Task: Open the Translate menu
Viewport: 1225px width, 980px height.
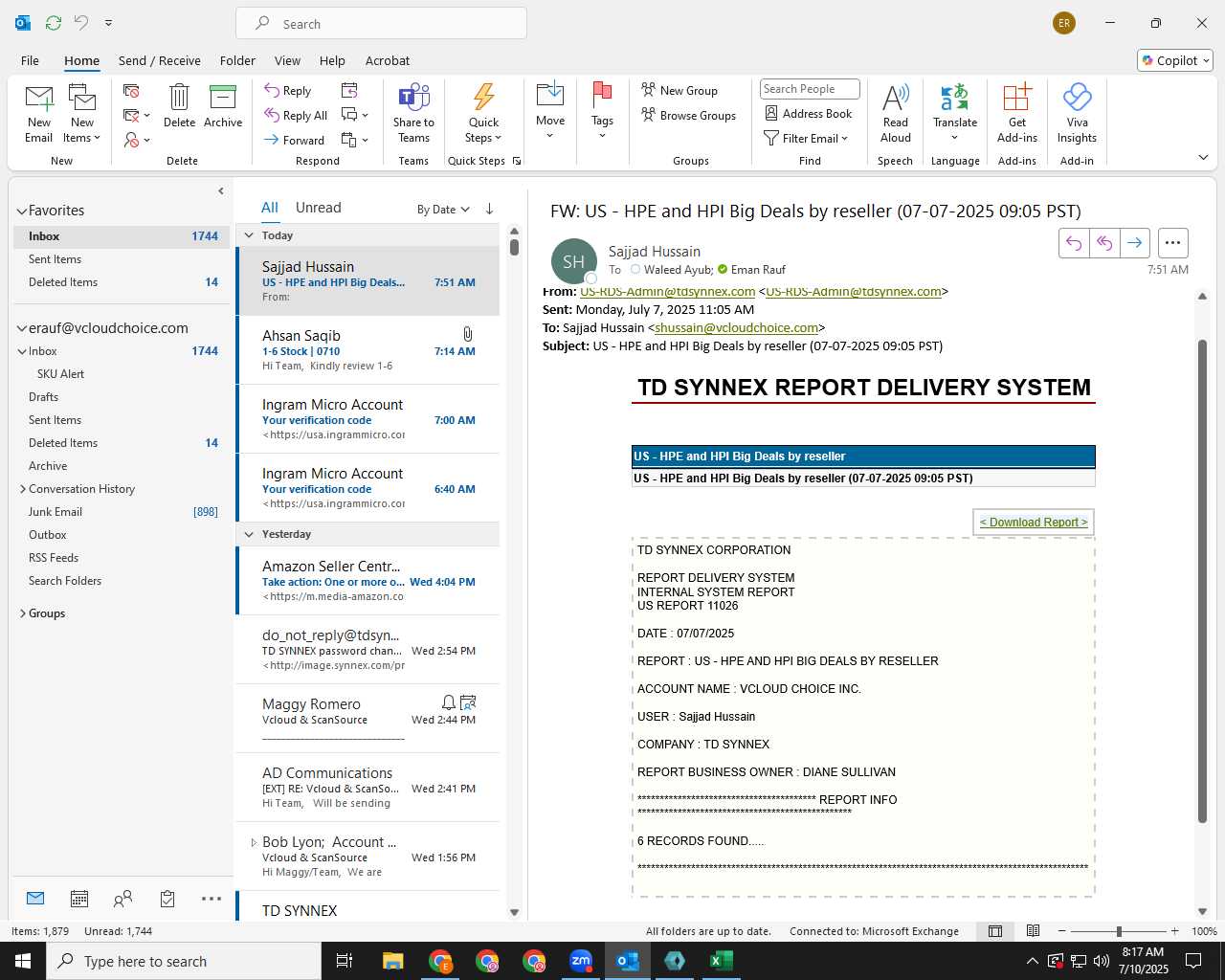Action: coord(955,114)
